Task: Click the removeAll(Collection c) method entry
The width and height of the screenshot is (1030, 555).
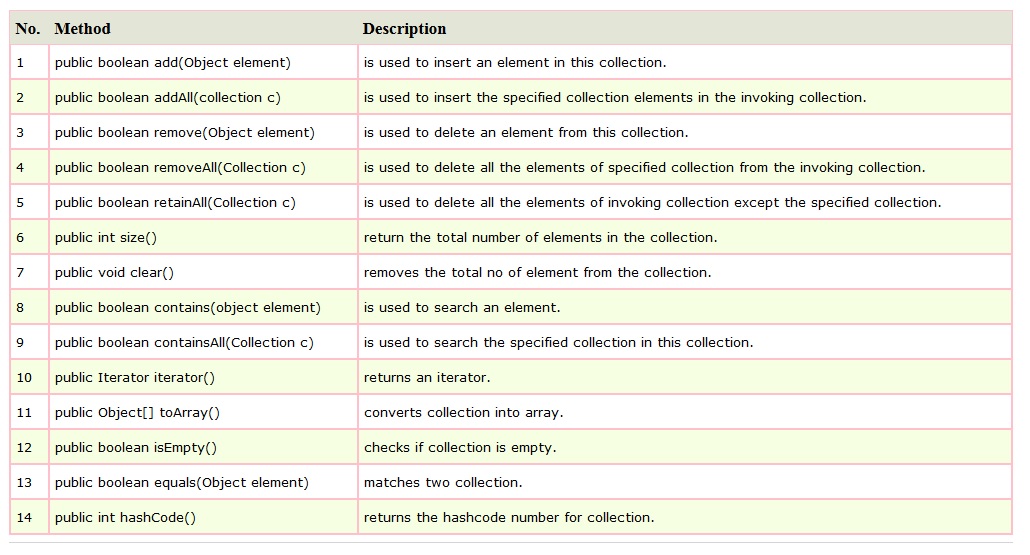Action: [x=180, y=168]
